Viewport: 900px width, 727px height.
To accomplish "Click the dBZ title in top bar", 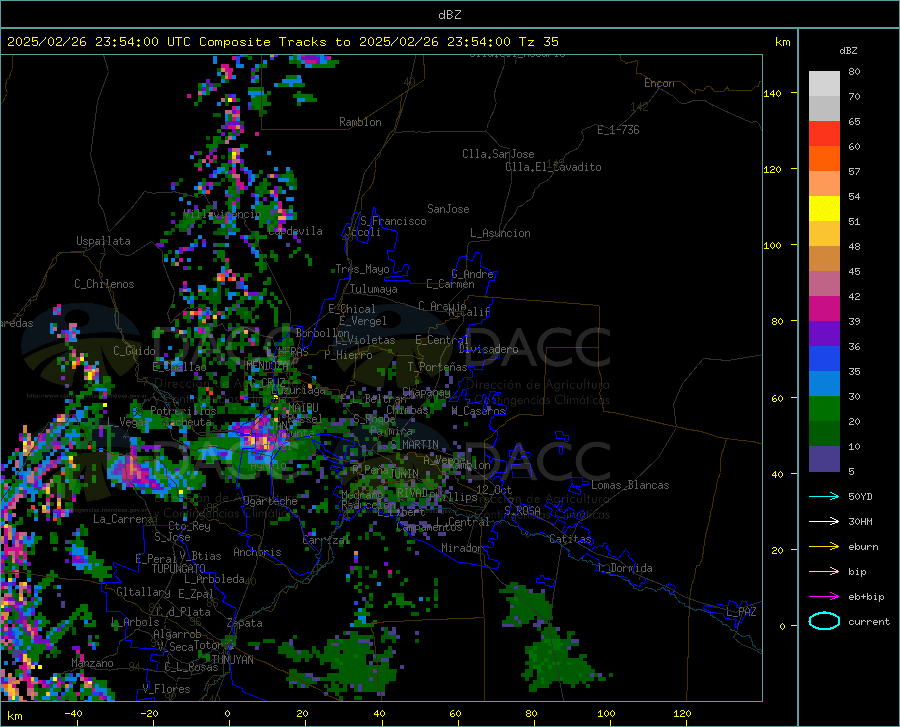I will [449, 15].
